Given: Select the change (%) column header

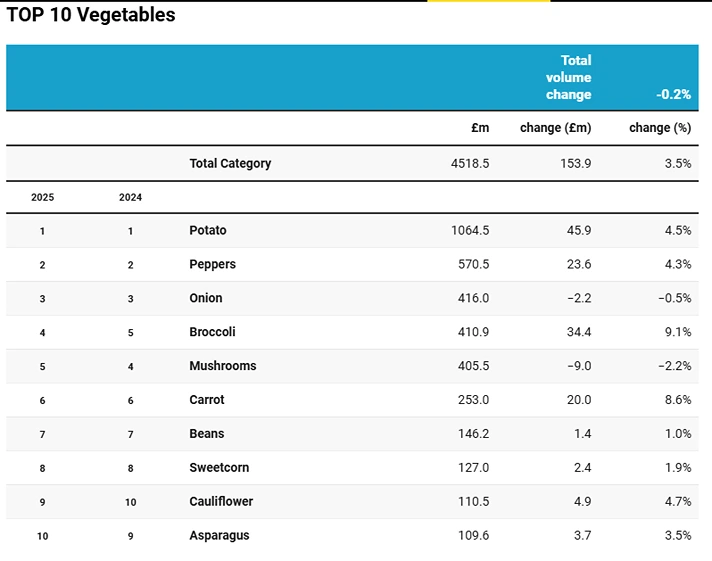Looking at the screenshot, I should click(659, 128).
